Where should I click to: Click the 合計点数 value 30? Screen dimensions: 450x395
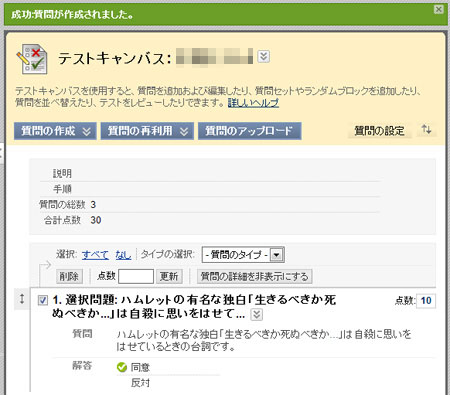pyautogui.click(x=96, y=220)
